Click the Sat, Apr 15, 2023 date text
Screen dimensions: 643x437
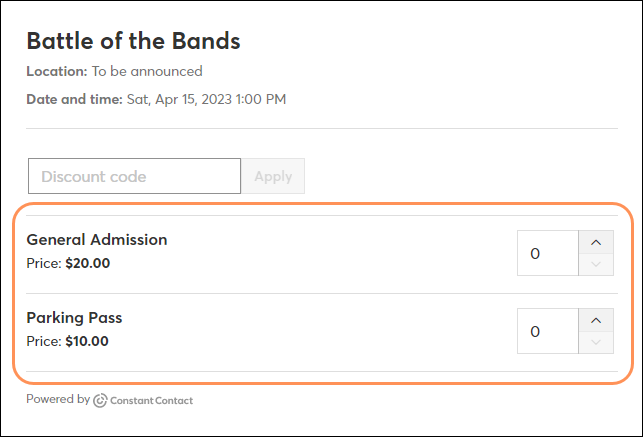[179, 100]
